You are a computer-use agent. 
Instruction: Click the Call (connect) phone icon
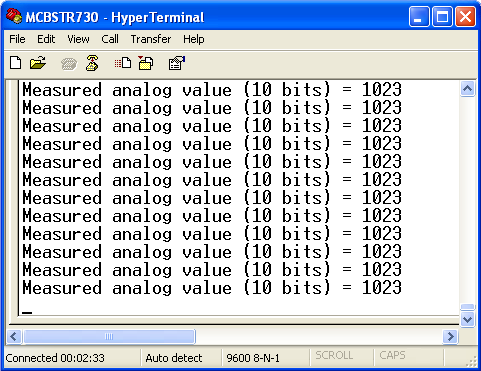[x=69, y=63]
